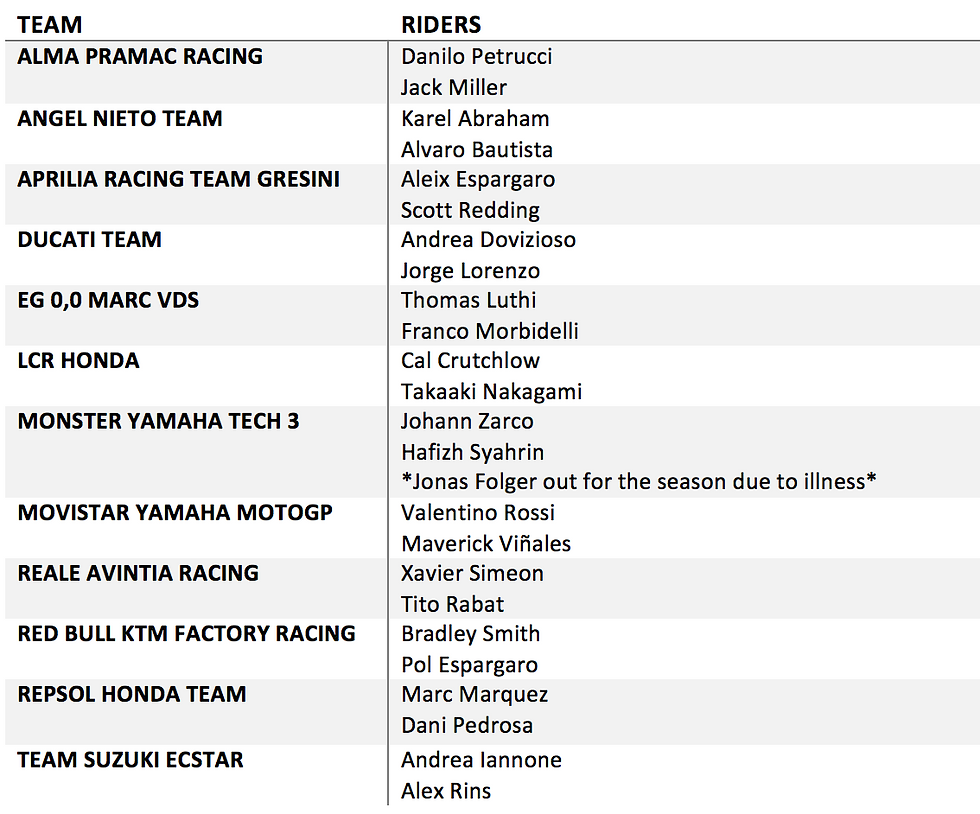The image size is (980, 814).
Task: Select the LCR HONDA team cell
Action: [78, 361]
